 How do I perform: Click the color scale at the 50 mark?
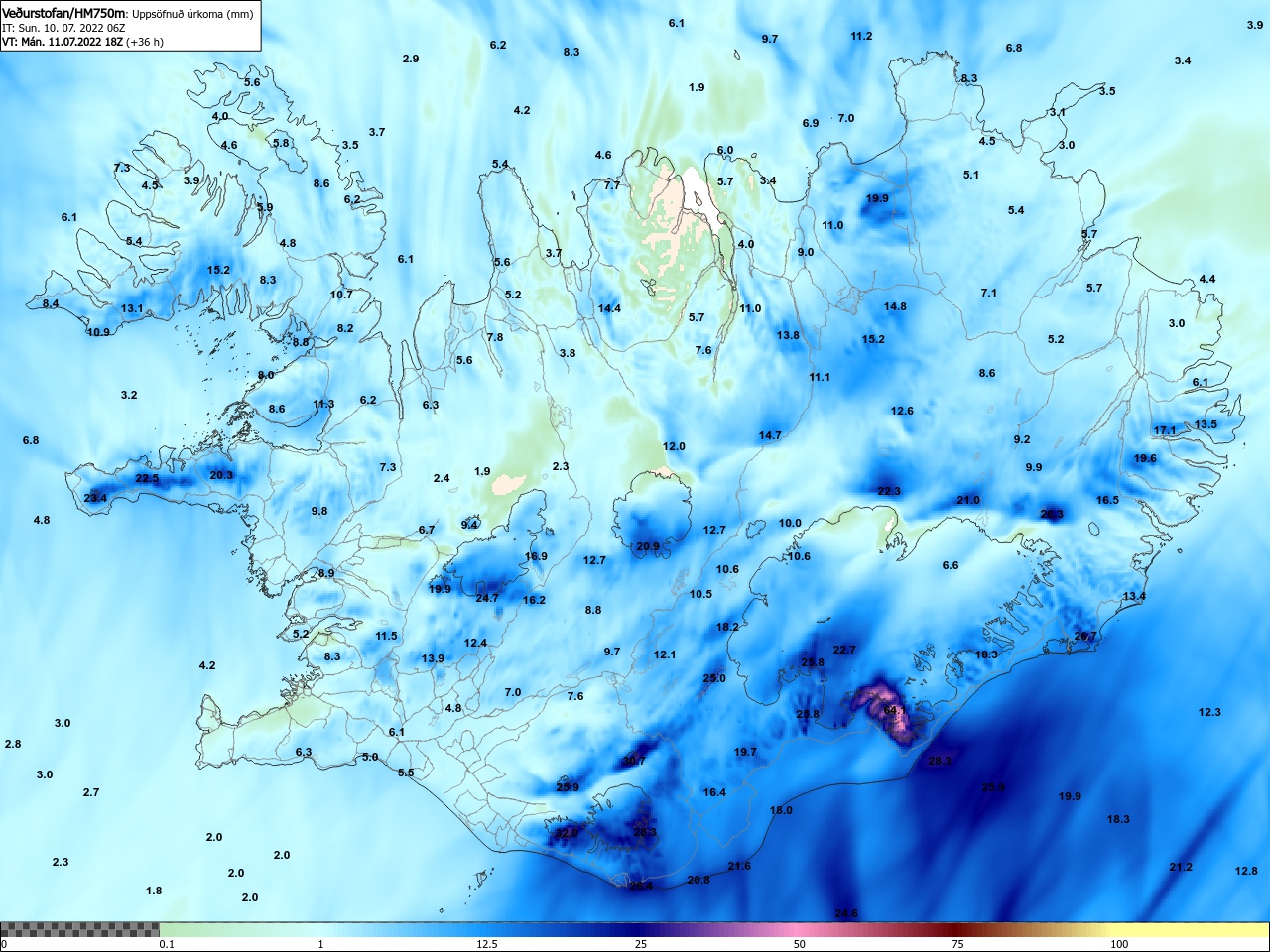click(800, 929)
